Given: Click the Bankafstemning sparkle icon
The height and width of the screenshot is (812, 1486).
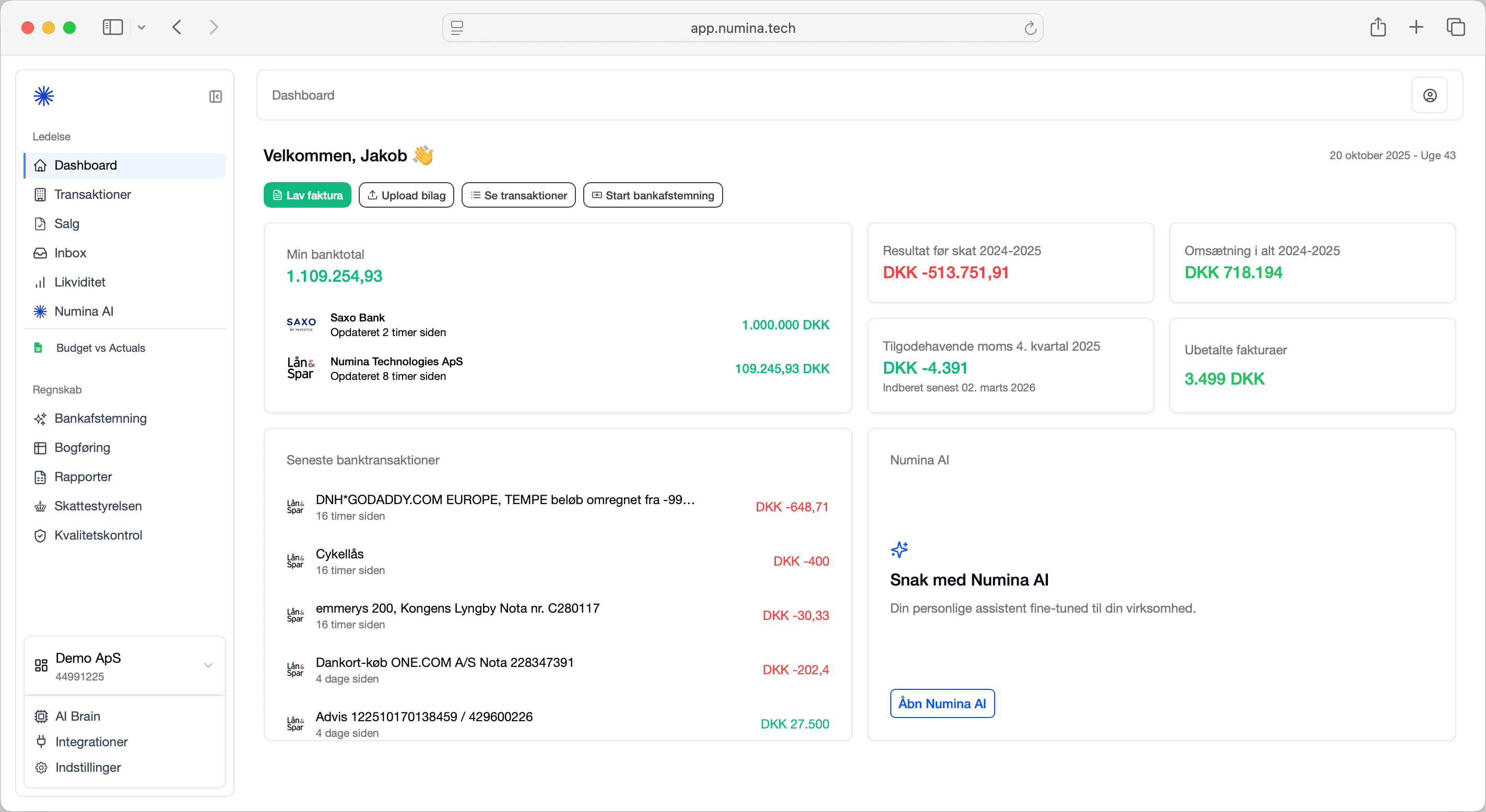Looking at the screenshot, I should click(40, 418).
